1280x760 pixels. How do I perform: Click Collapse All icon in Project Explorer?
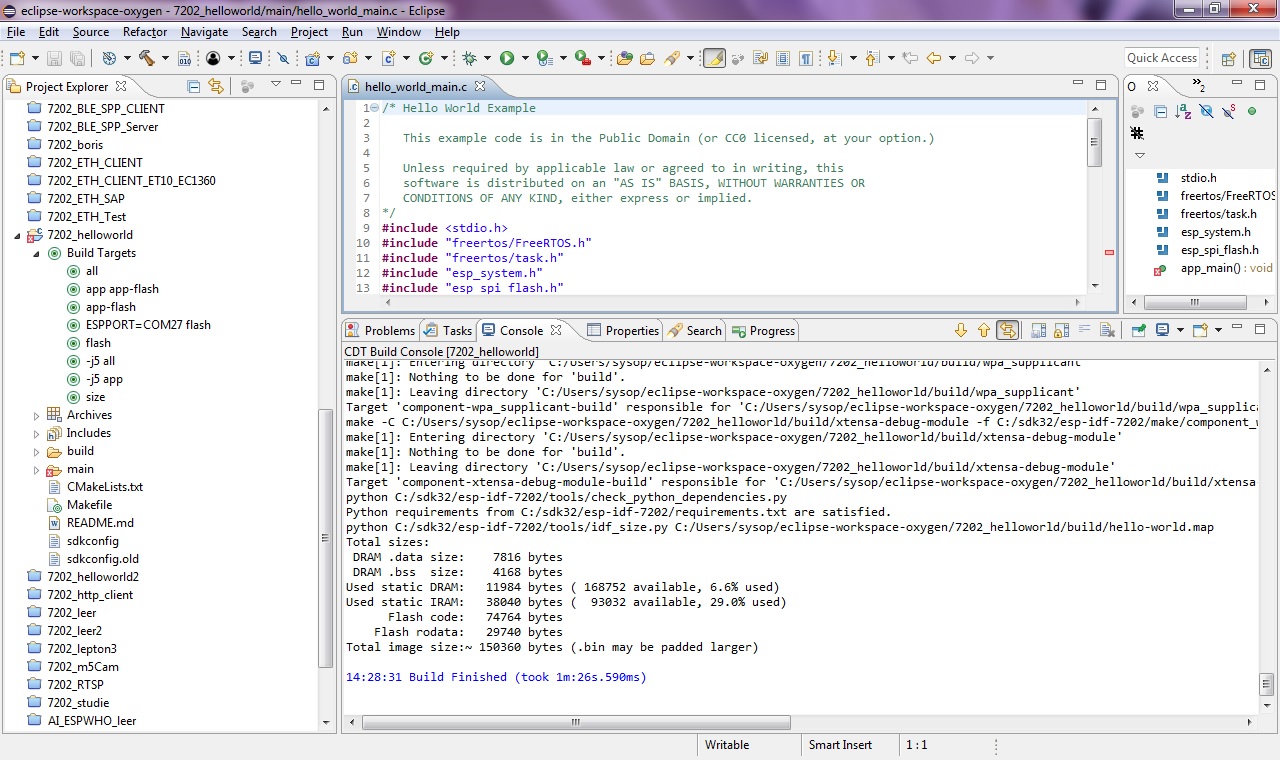tap(194, 86)
